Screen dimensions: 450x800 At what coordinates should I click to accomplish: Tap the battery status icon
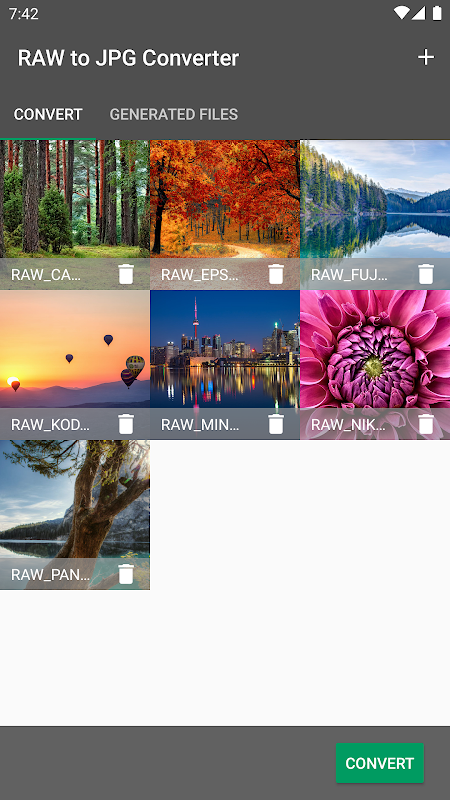pyautogui.click(x=437, y=13)
